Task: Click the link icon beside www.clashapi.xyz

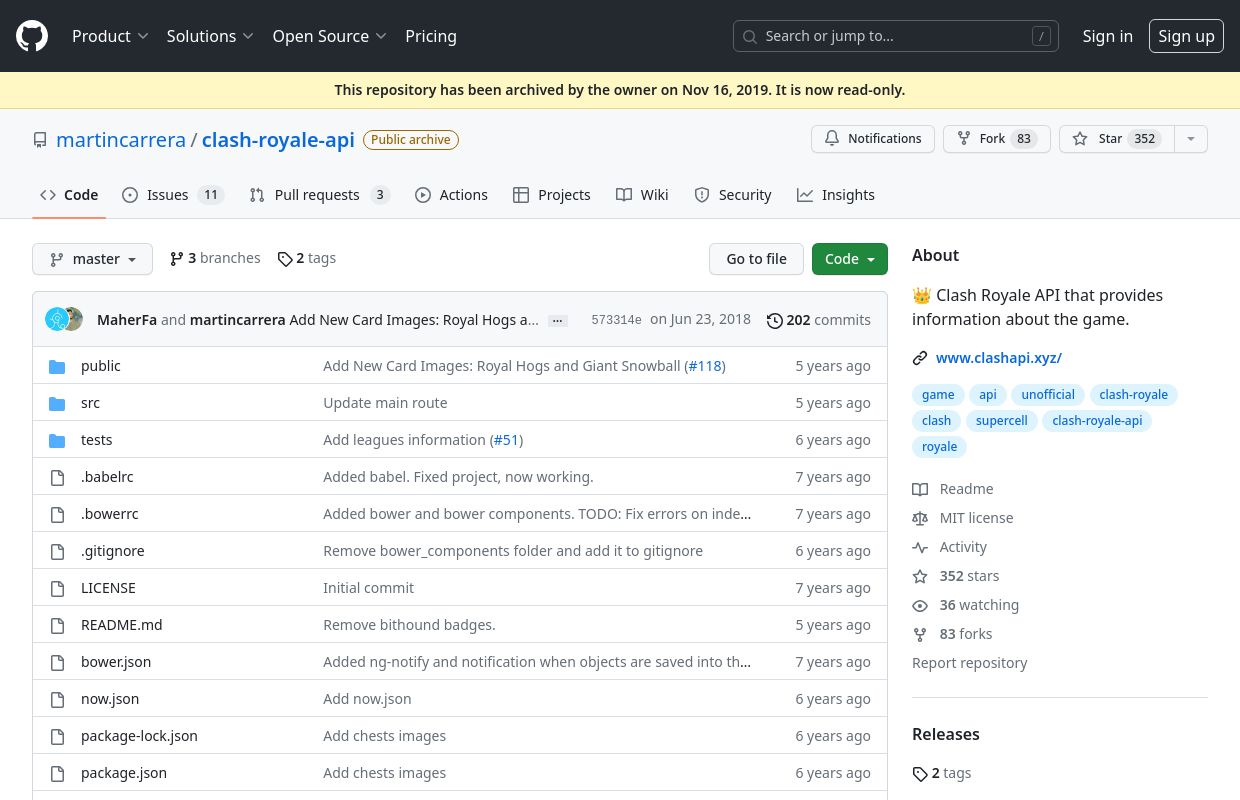Action: tap(920, 358)
